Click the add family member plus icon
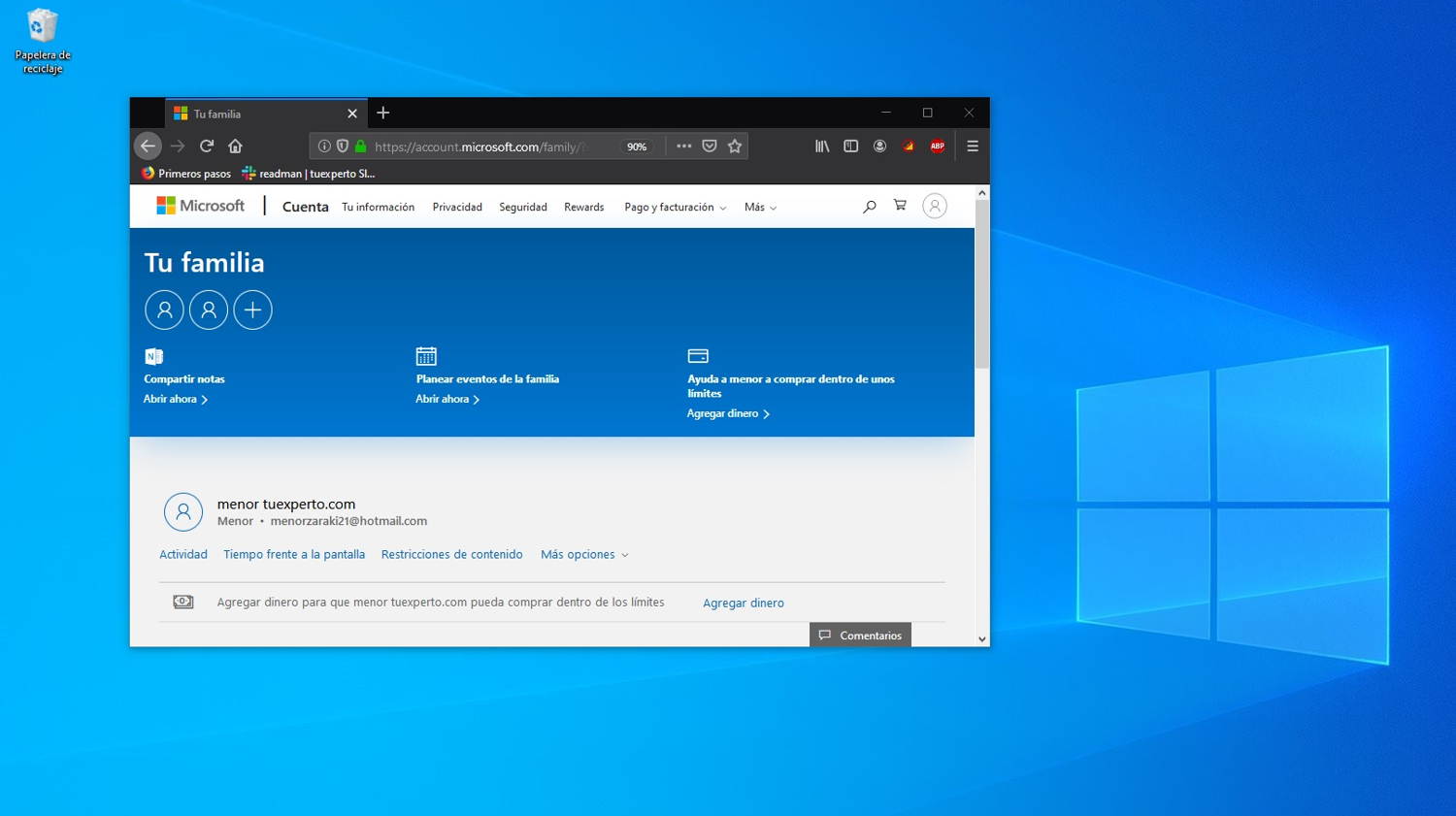Viewport: 1456px width, 816px height. [x=252, y=310]
